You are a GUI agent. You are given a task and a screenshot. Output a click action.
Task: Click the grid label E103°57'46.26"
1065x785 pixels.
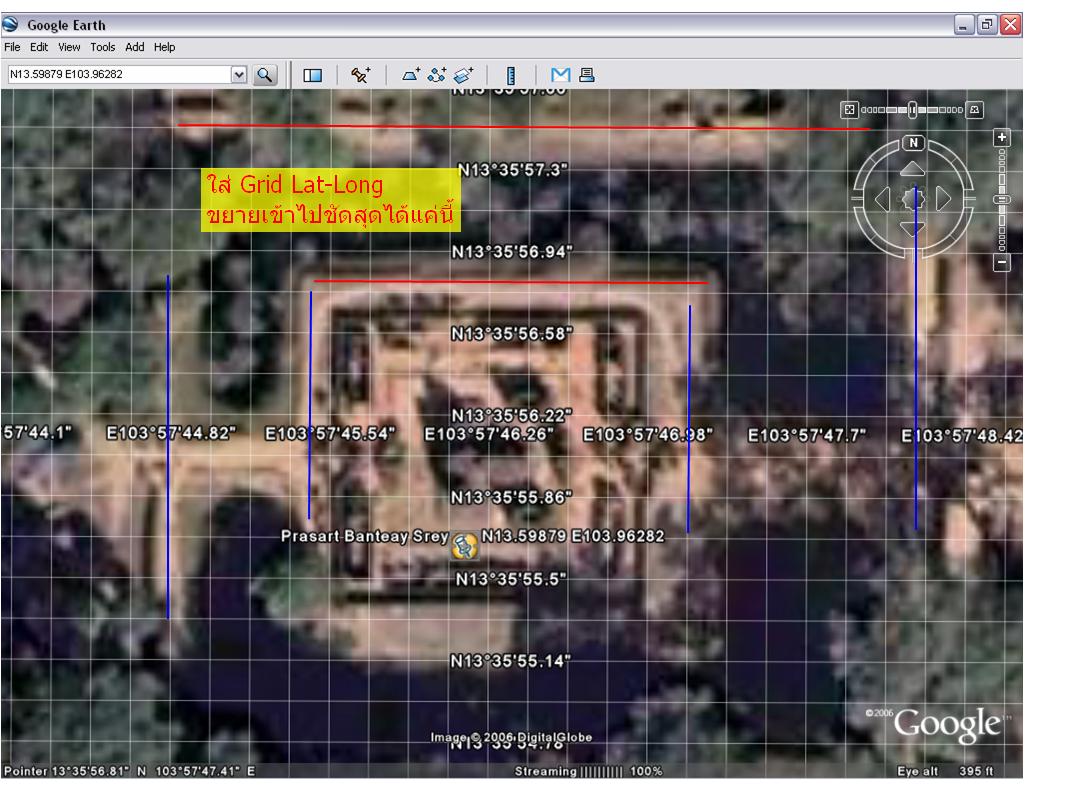489,434
